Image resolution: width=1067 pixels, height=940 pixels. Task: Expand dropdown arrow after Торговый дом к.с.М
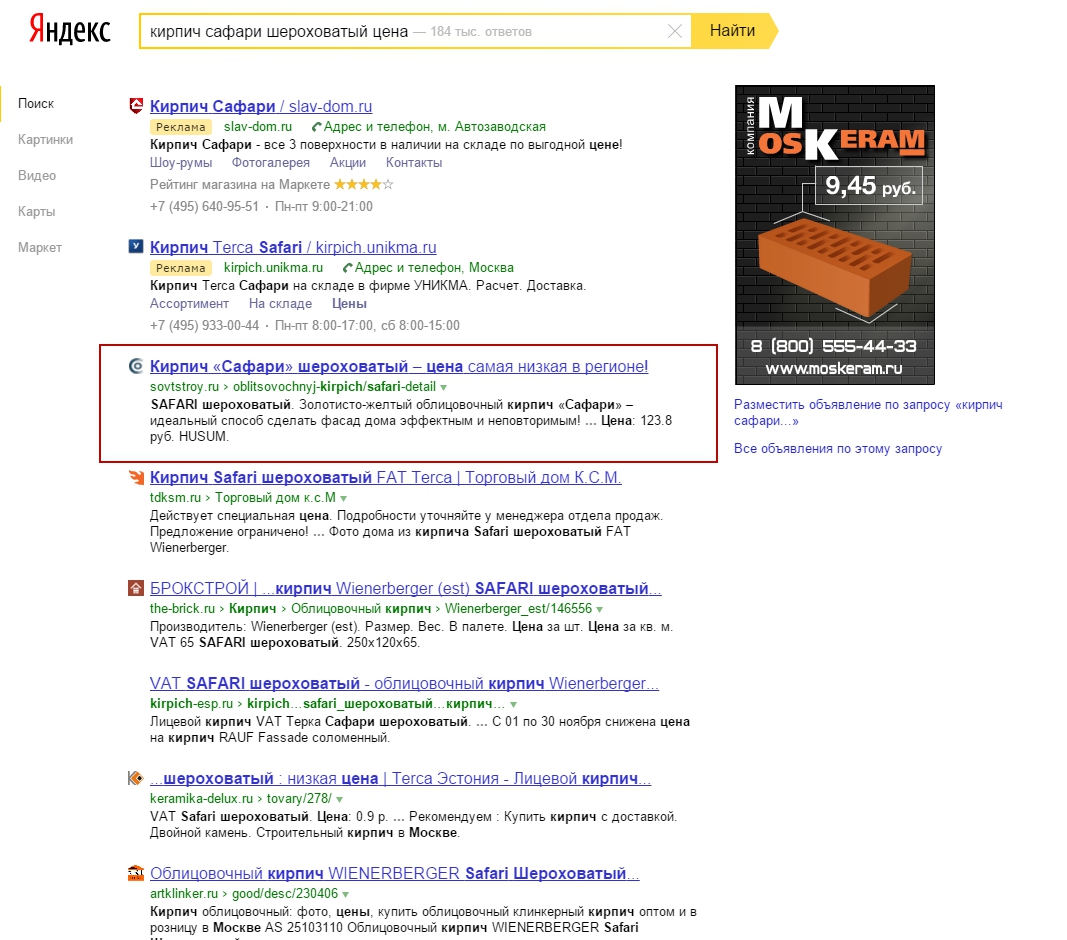[x=344, y=498]
